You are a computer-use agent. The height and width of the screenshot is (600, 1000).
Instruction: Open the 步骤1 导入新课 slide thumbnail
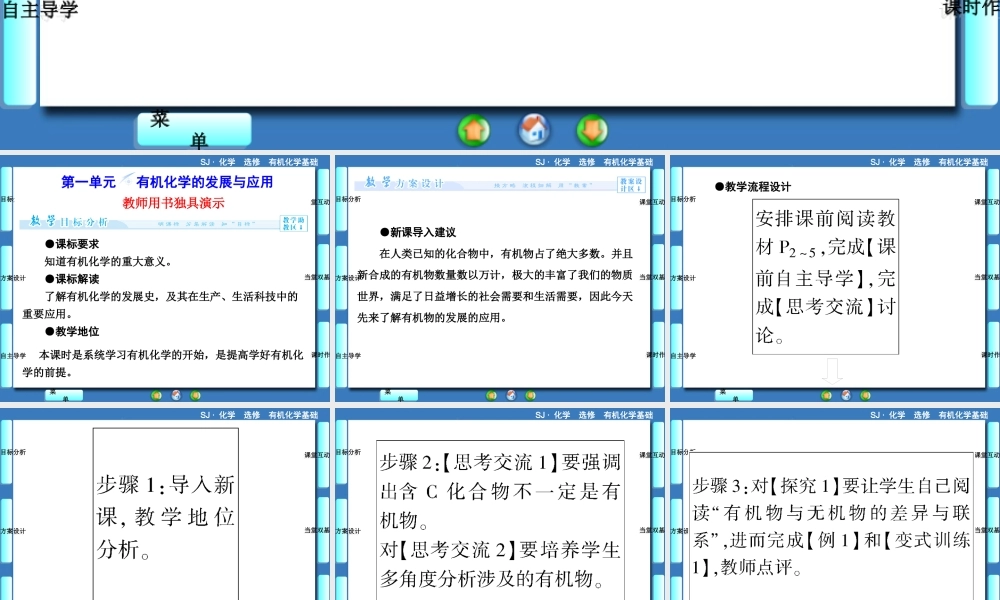[x=165, y=504]
